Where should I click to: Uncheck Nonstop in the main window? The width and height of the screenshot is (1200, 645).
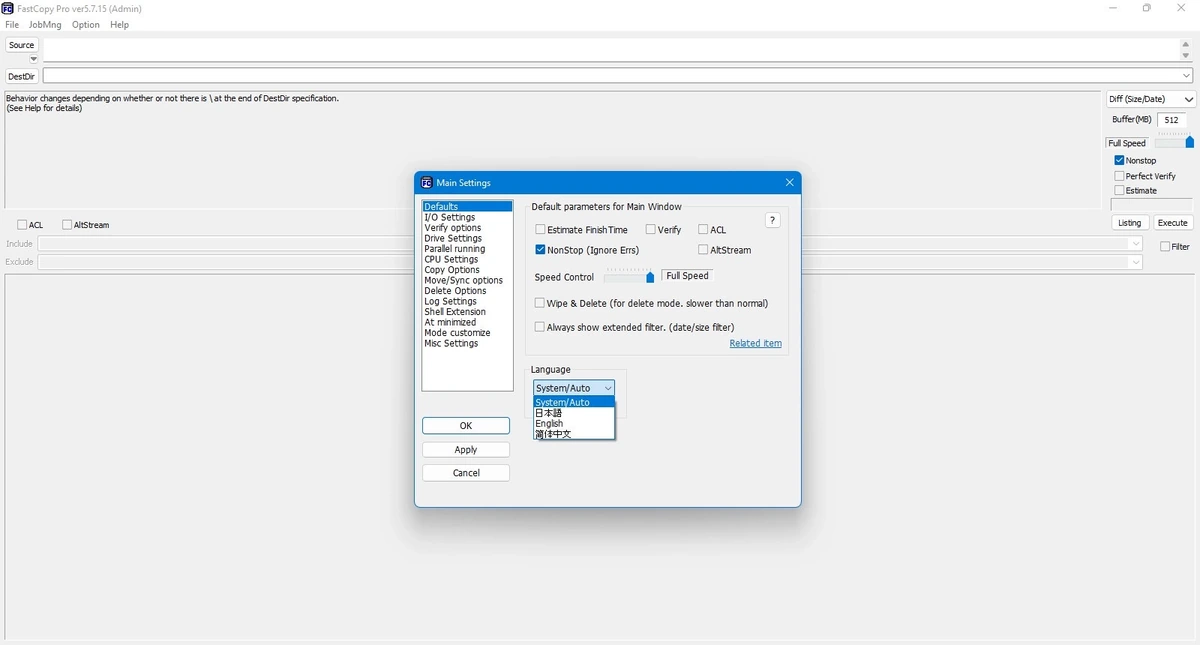[x=1120, y=160]
